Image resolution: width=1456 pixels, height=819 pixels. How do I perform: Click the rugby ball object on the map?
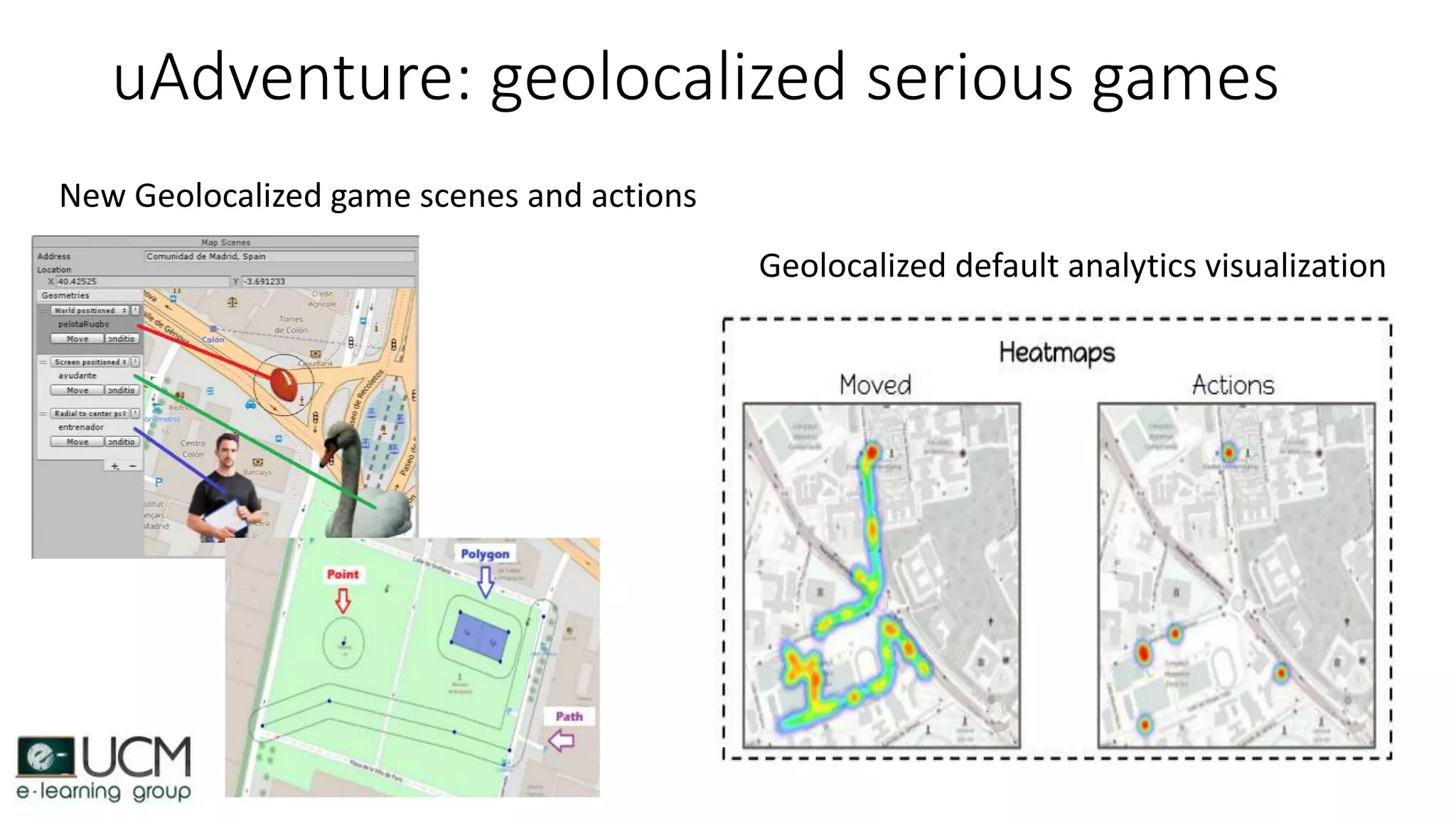(283, 385)
